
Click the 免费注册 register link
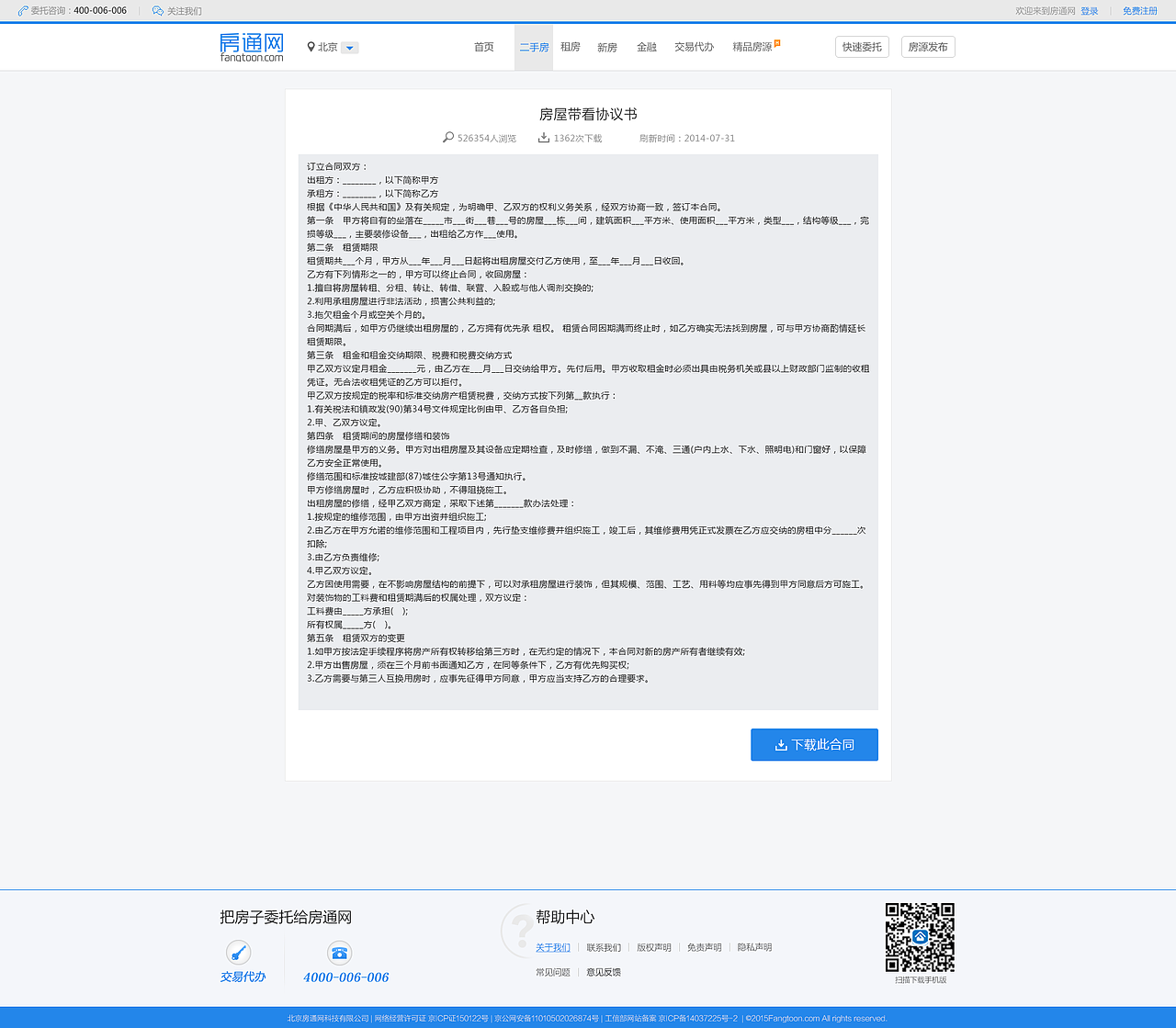tap(1140, 11)
